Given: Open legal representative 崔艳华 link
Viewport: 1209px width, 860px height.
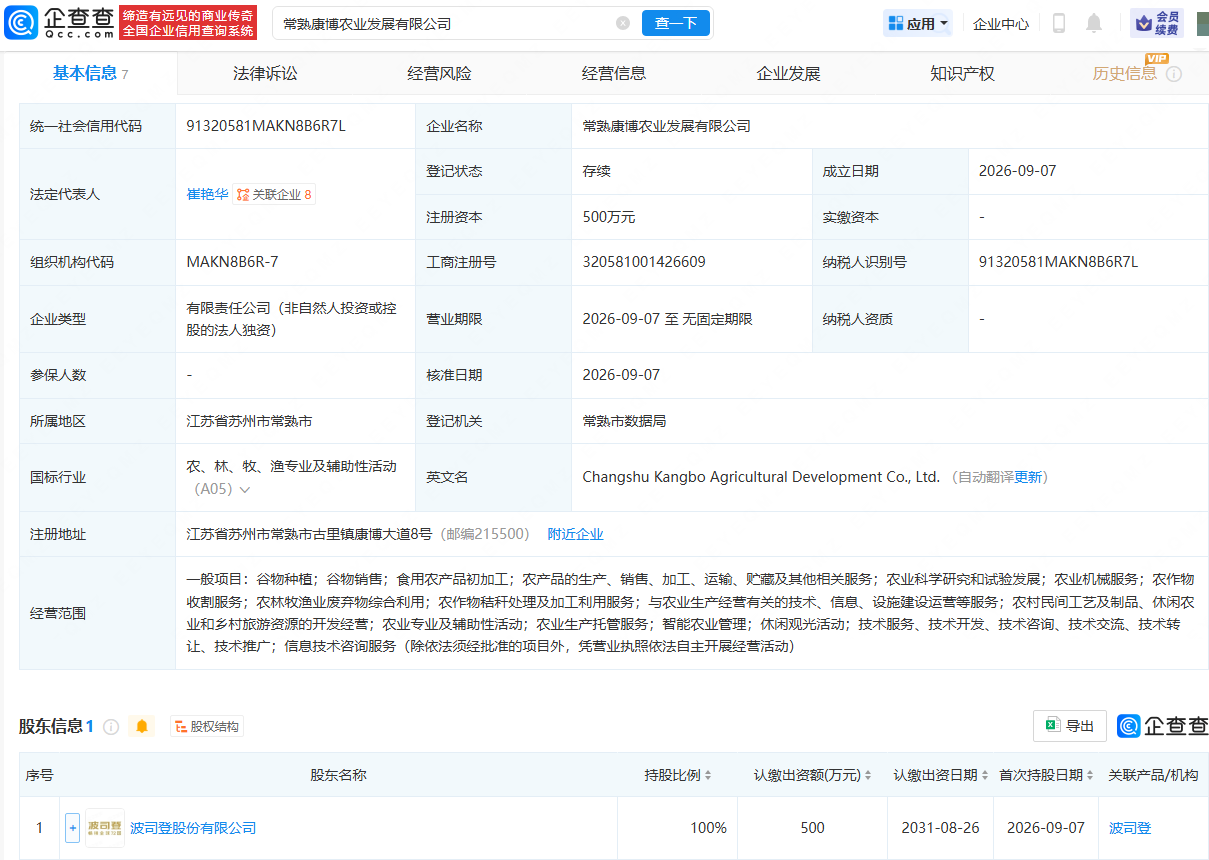Looking at the screenshot, I should tap(207, 194).
